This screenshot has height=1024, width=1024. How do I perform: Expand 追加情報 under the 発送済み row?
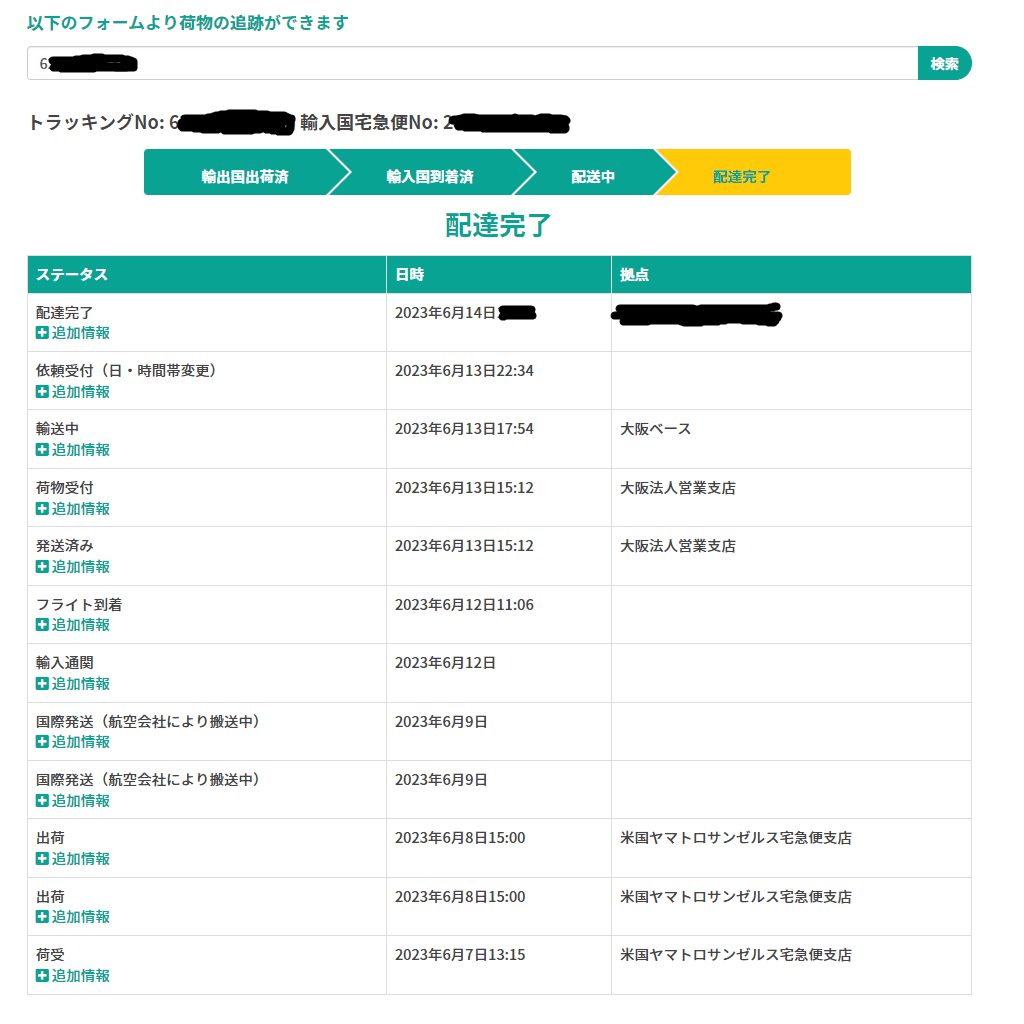click(x=72, y=567)
